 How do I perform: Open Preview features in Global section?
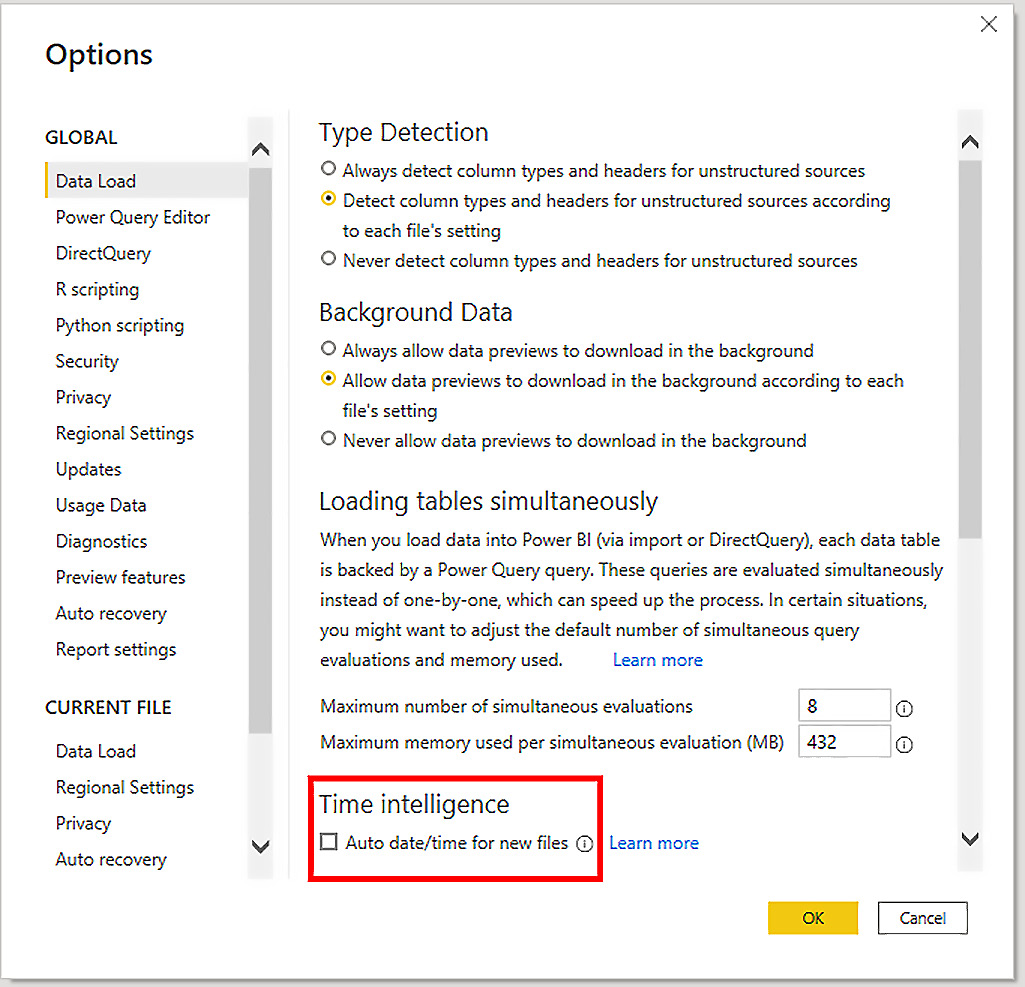click(120, 577)
